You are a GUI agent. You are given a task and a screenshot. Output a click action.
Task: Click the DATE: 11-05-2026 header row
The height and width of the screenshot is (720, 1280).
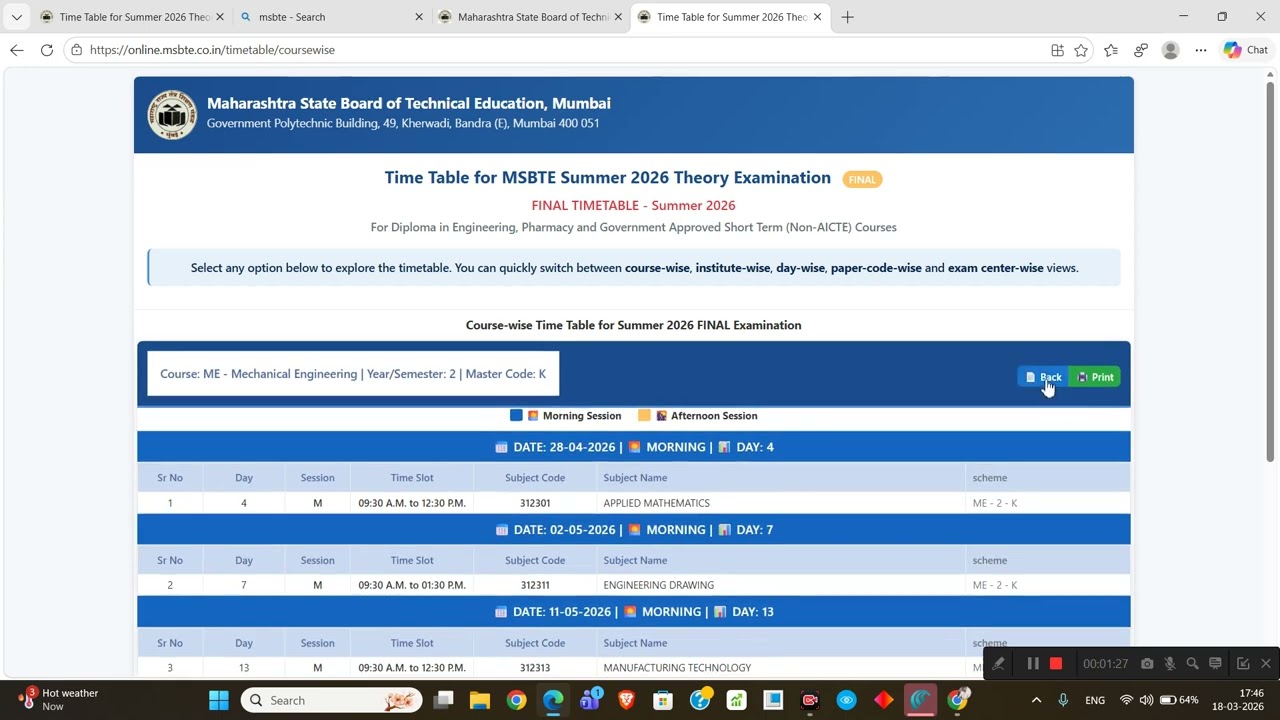point(634,611)
